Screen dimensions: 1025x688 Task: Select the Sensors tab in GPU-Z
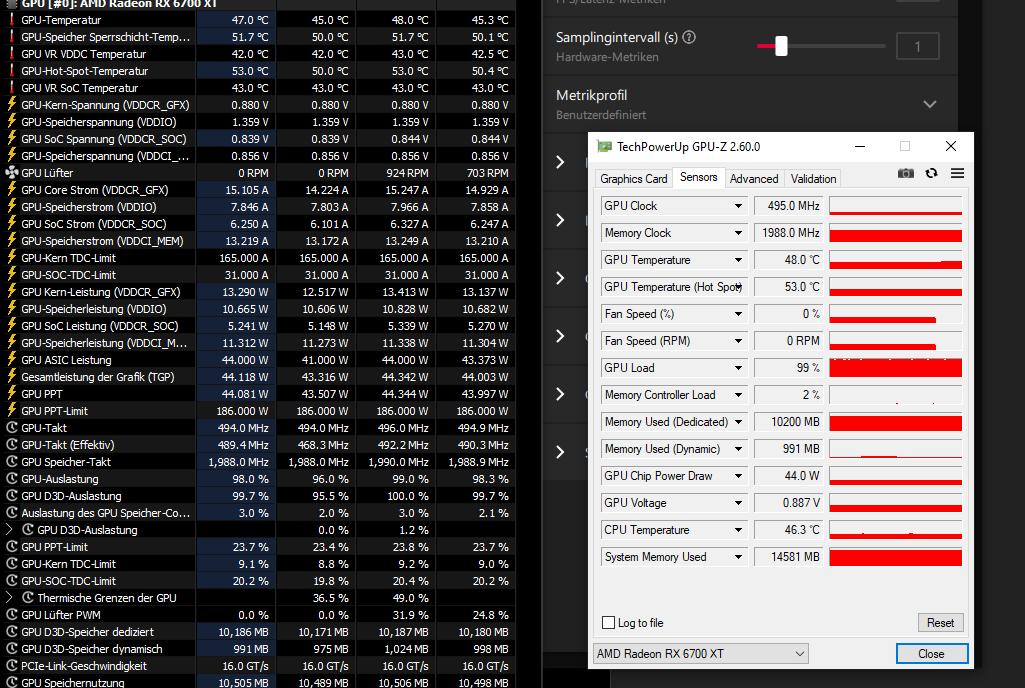tap(698, 177)
